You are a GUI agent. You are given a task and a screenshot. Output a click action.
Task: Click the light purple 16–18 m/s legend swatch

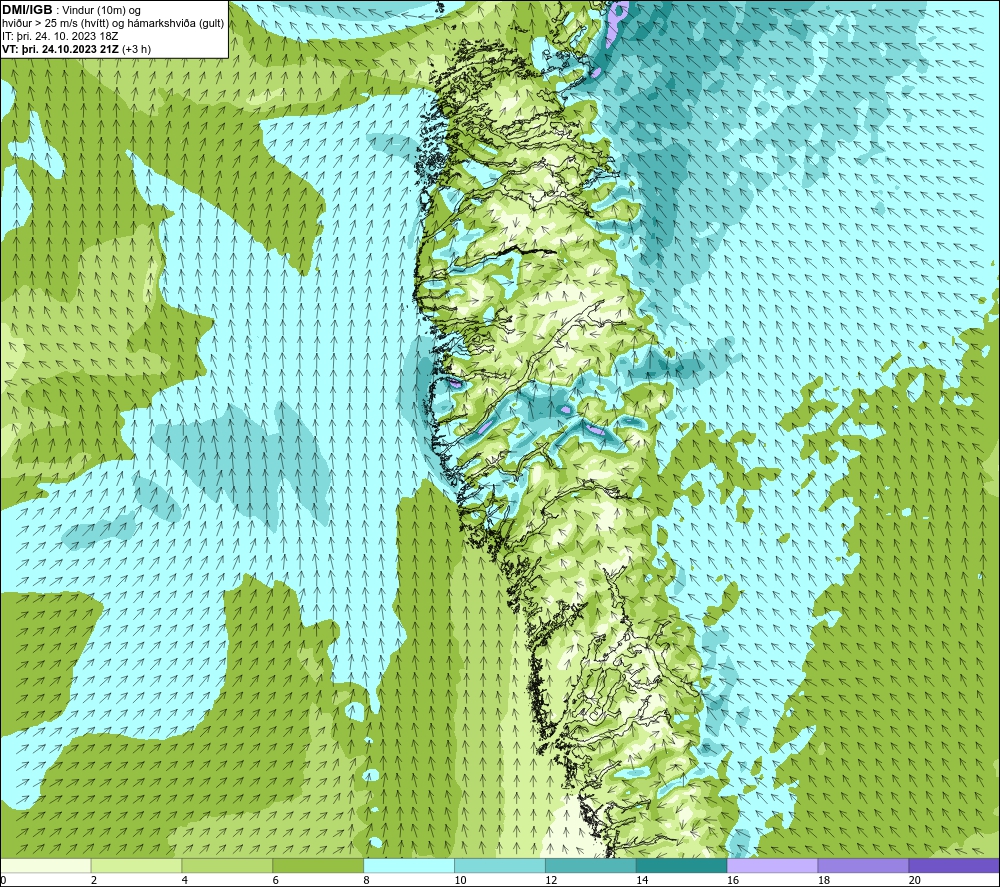point(772,865)
